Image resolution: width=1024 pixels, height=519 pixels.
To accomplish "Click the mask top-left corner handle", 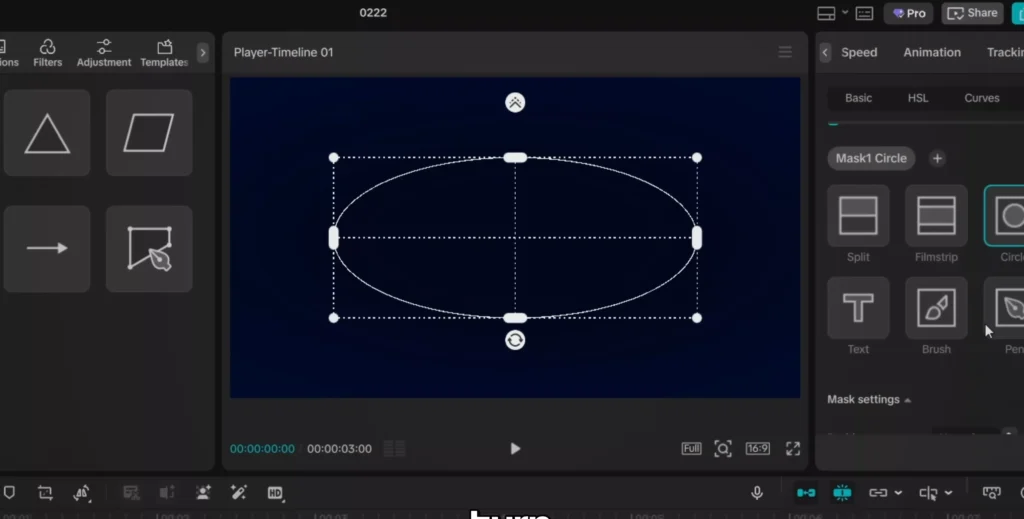I will 334,157.
